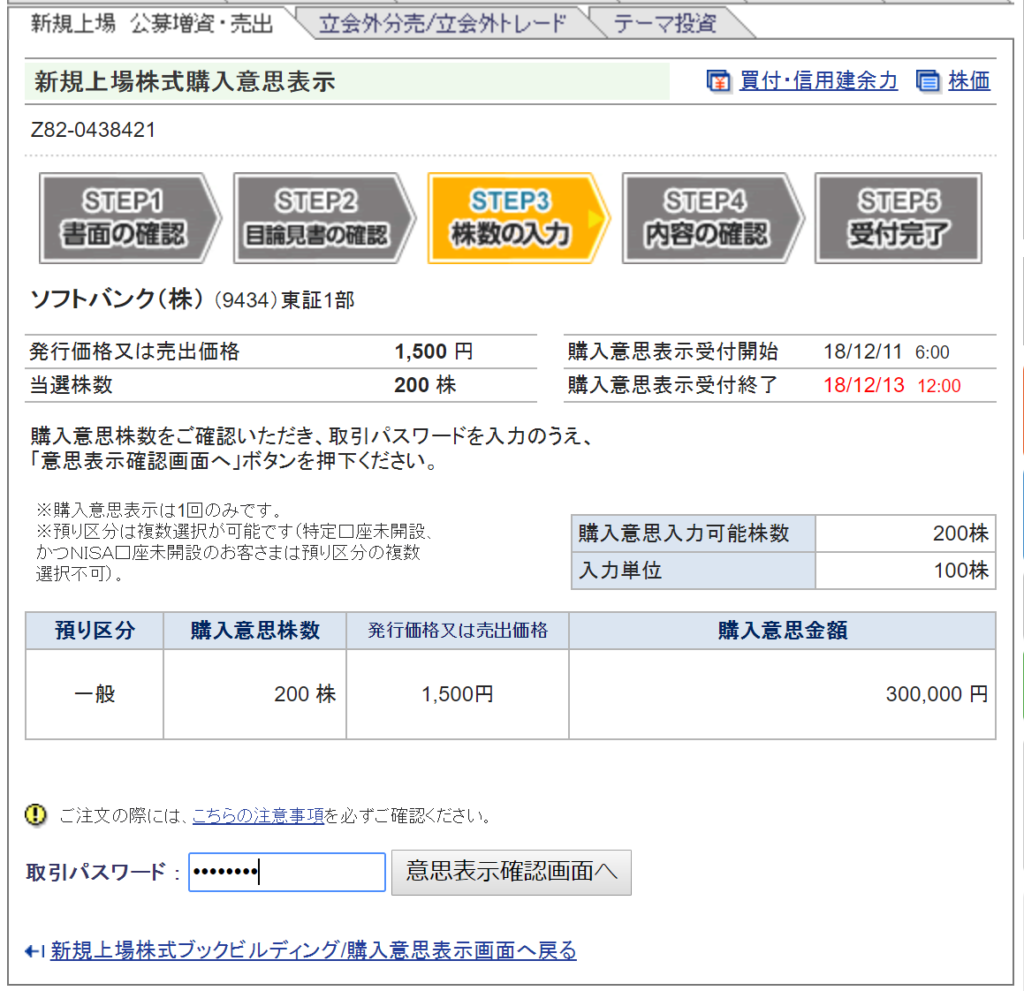Click the 発行価格又は売出価格 value 1,500 円
The width and height of the screenshot is (1024, 991).
(434, 351)
